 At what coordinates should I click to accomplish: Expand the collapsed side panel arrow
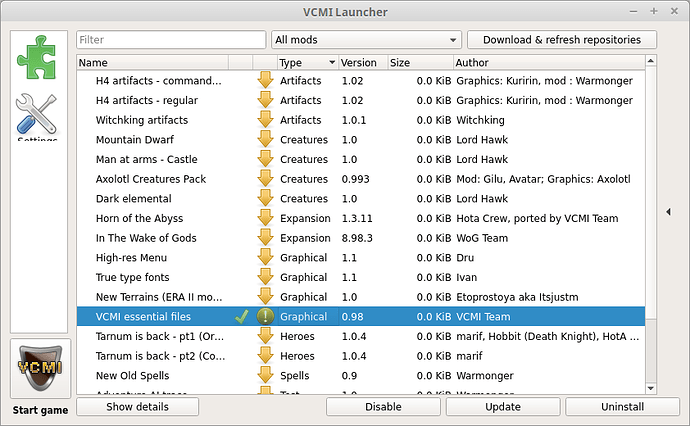668,212
